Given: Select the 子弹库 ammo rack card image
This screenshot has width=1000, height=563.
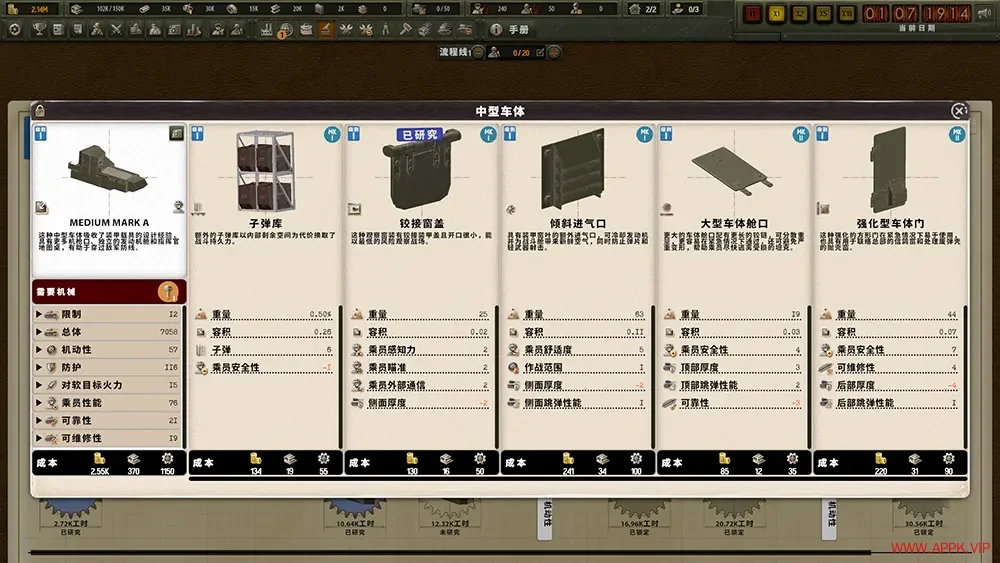Looking at the screenshot, I should click(266, 168).
